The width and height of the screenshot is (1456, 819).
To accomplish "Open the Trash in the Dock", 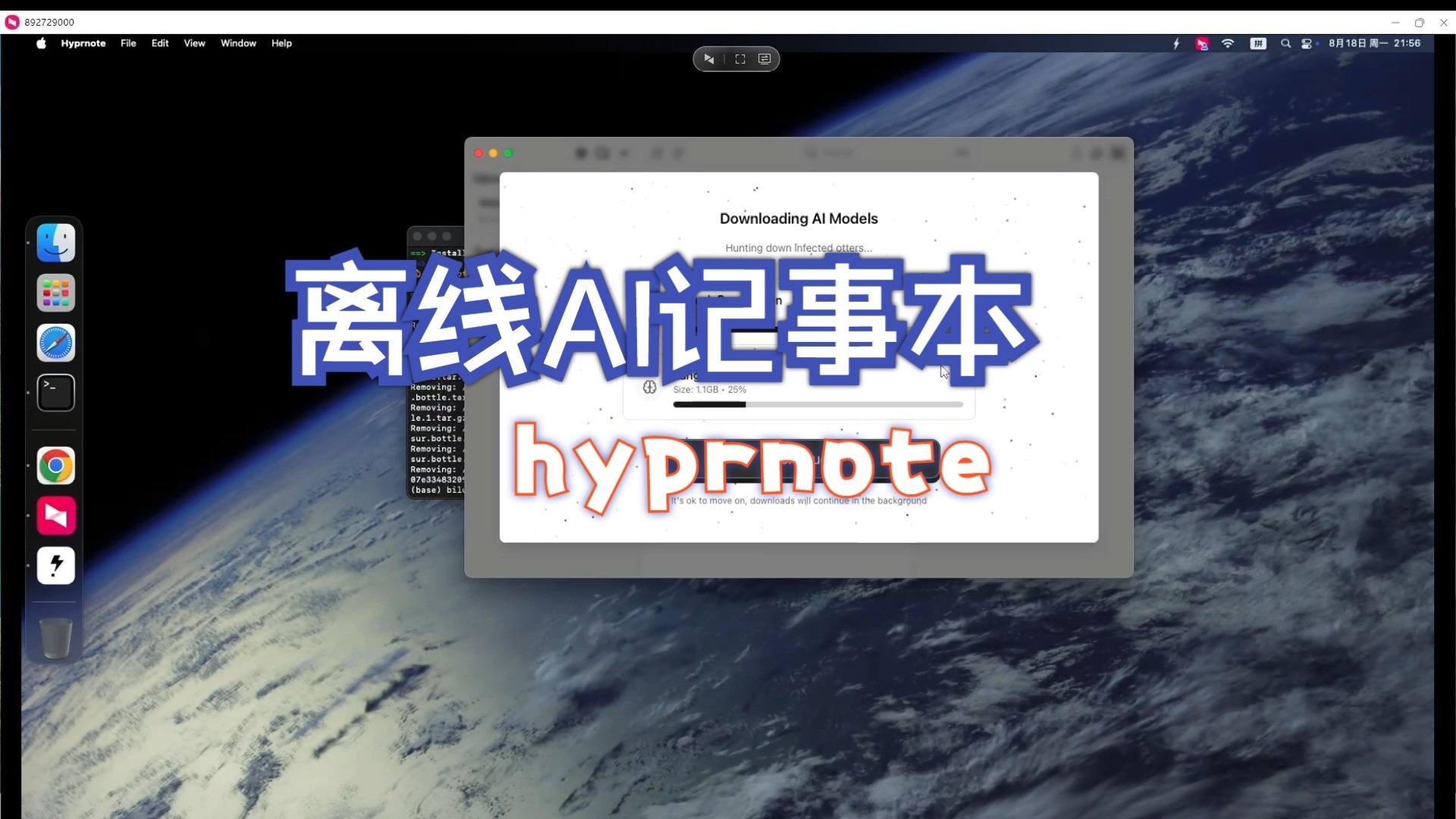I will pyautogui.click(x=56, y=637).
